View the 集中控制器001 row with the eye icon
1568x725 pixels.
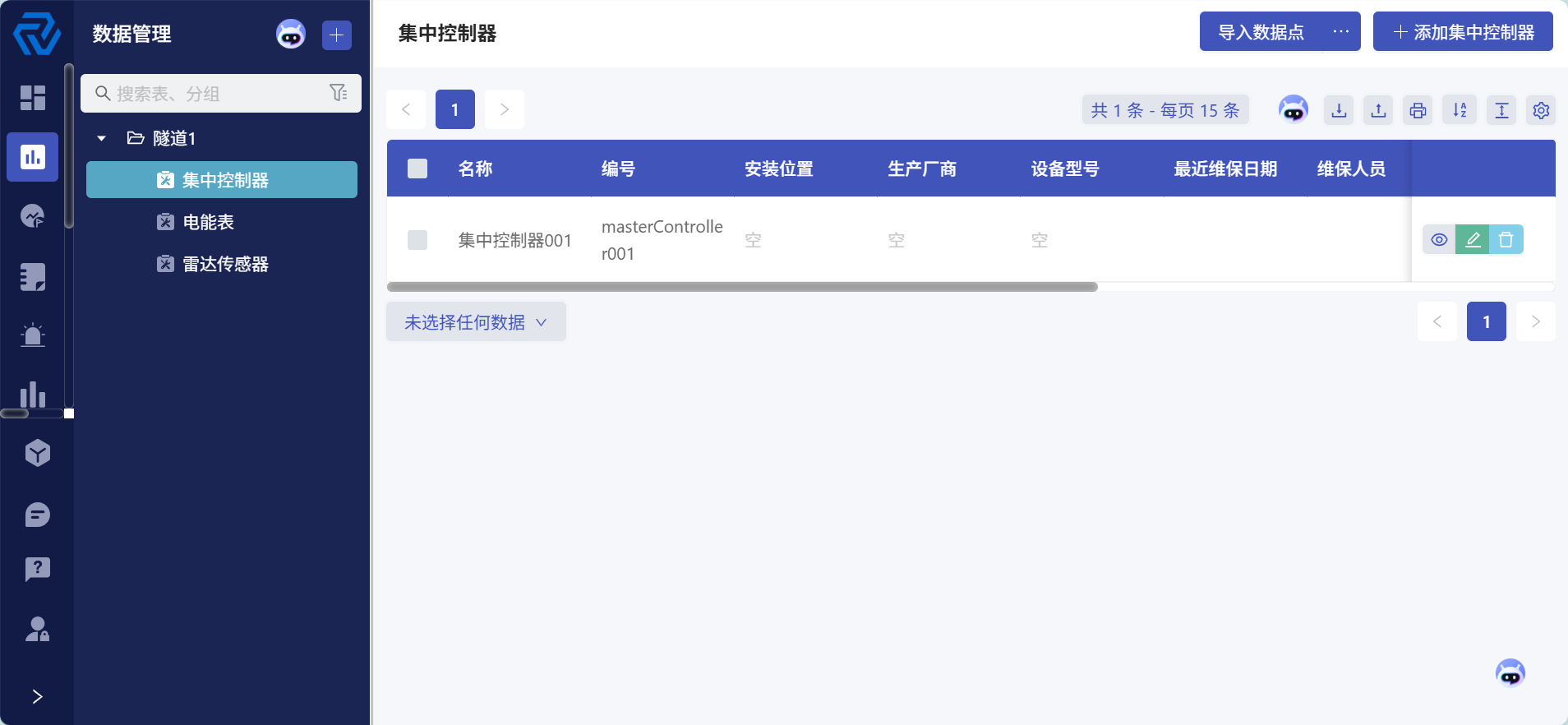click(x=1439, y=239)
